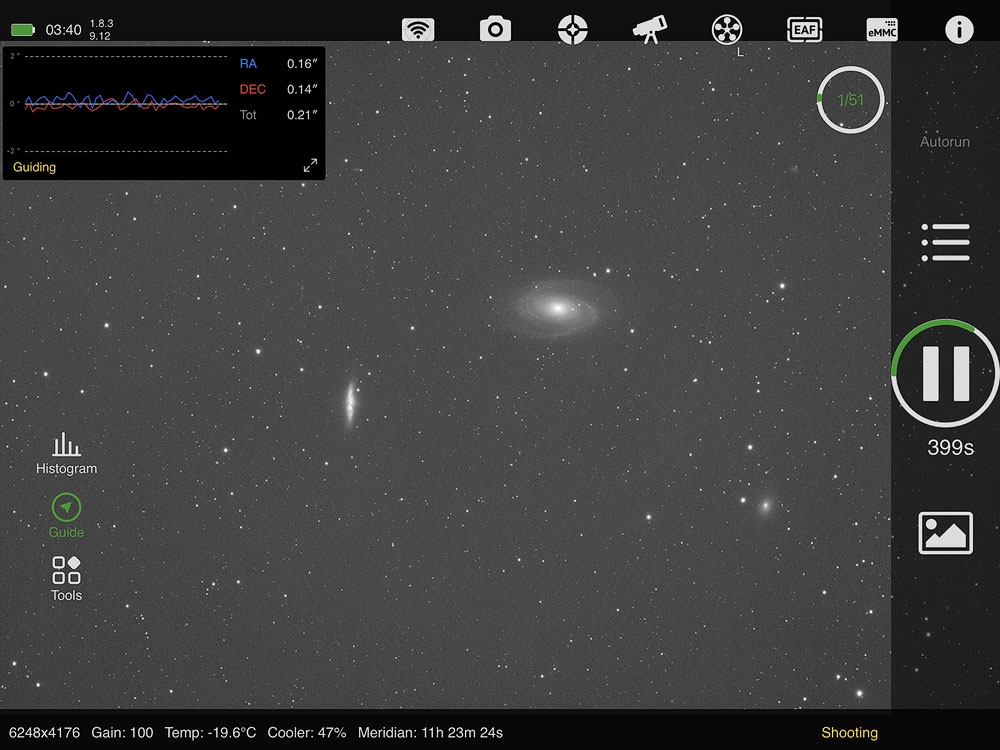Image resolution: width=1000 pixels, height=750 pixels.
Task: Click the Guiding status label
Action: (34, 167)
